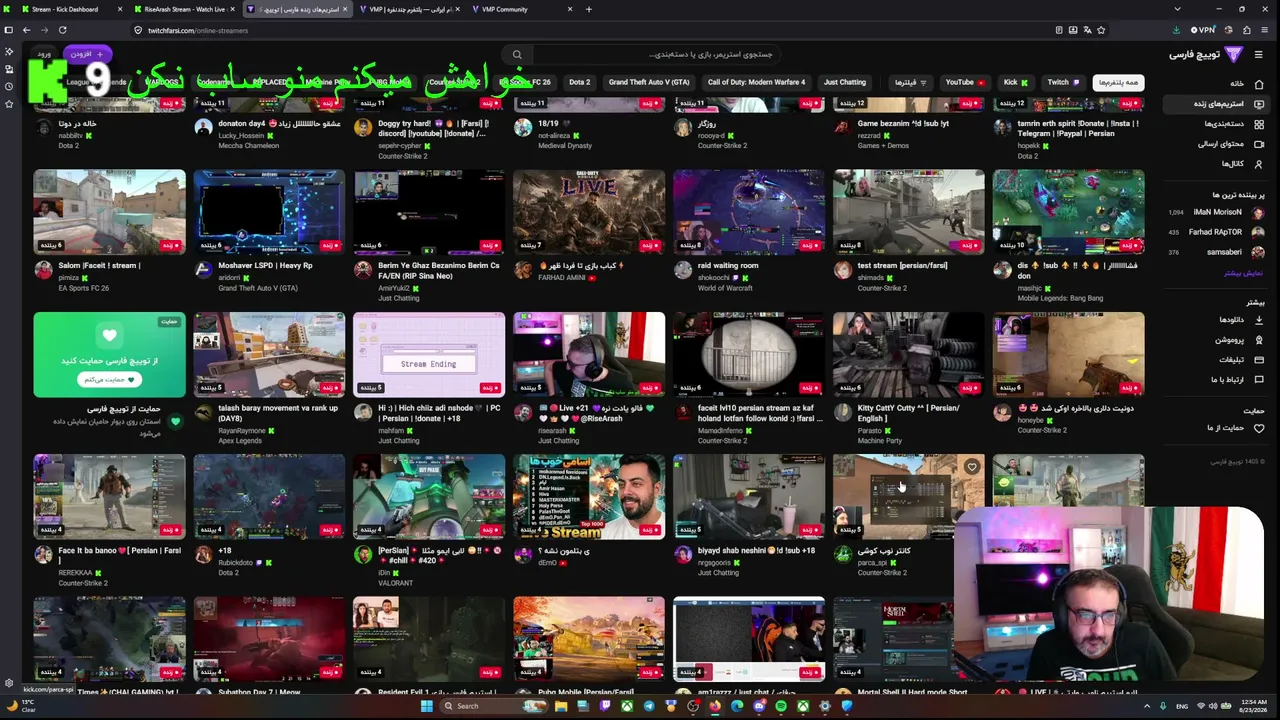
Task: Toggle the Kick platform filter
Action: 1015,82
